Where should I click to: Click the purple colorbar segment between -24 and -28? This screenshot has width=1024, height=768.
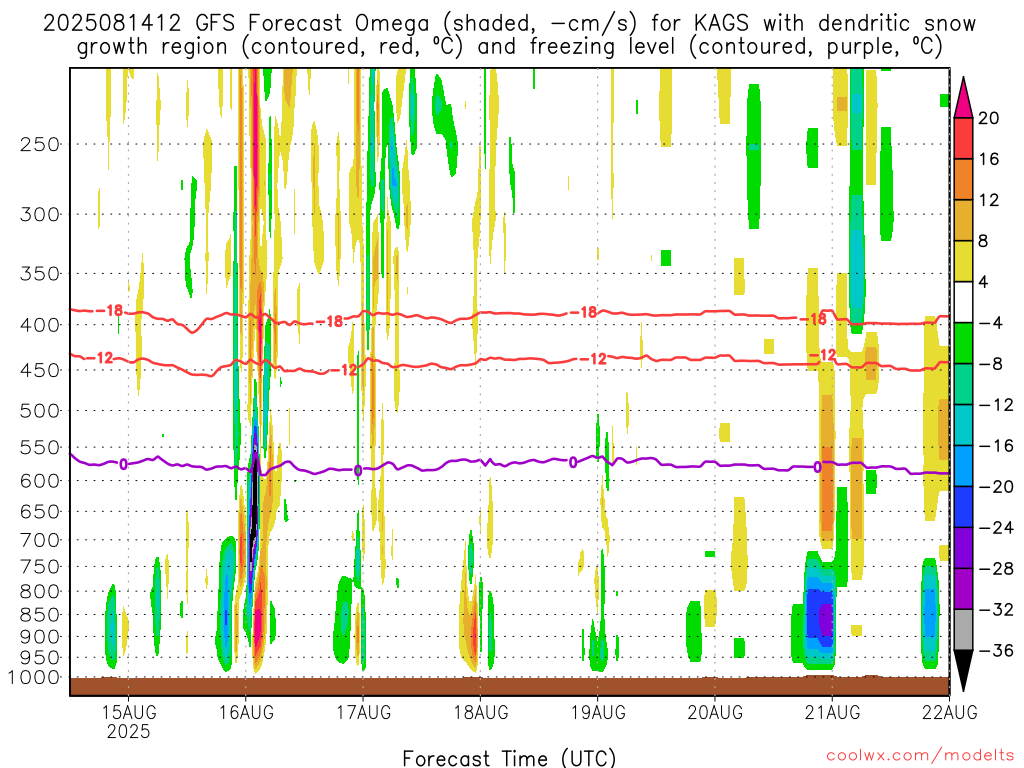pos(963,549)
